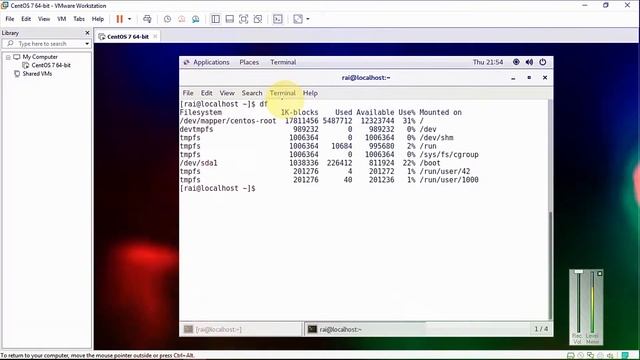Open VMware Help menu
Viewport: 640px width, 360px height.
98,19
